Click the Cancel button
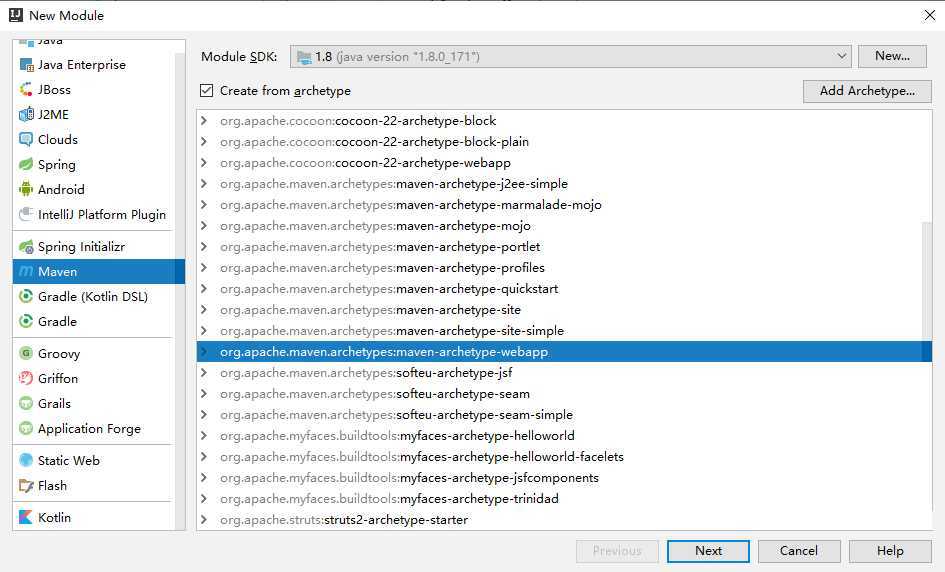This screenshot has height=572, width=945. coord(799,551)
